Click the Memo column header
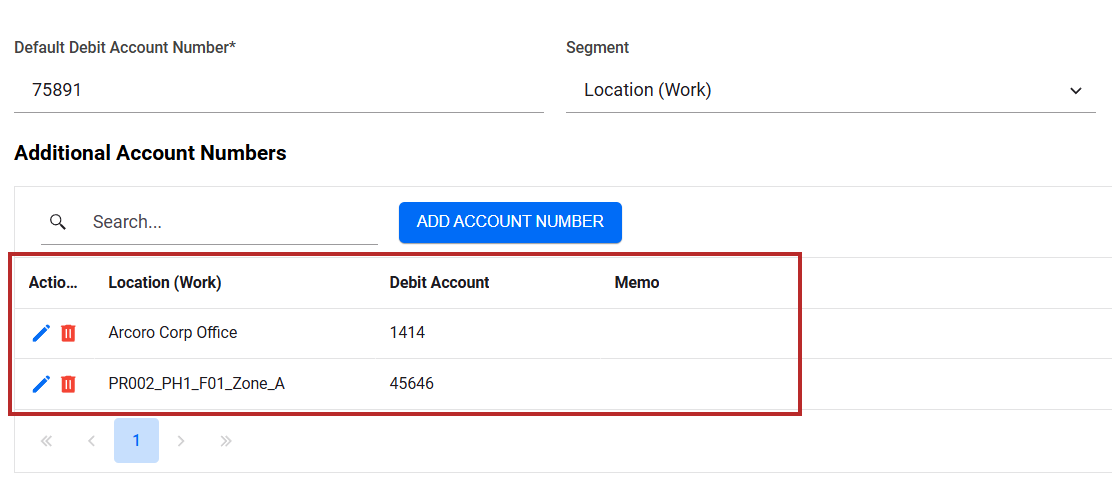 pyautogui.click(x=637, y=283)
